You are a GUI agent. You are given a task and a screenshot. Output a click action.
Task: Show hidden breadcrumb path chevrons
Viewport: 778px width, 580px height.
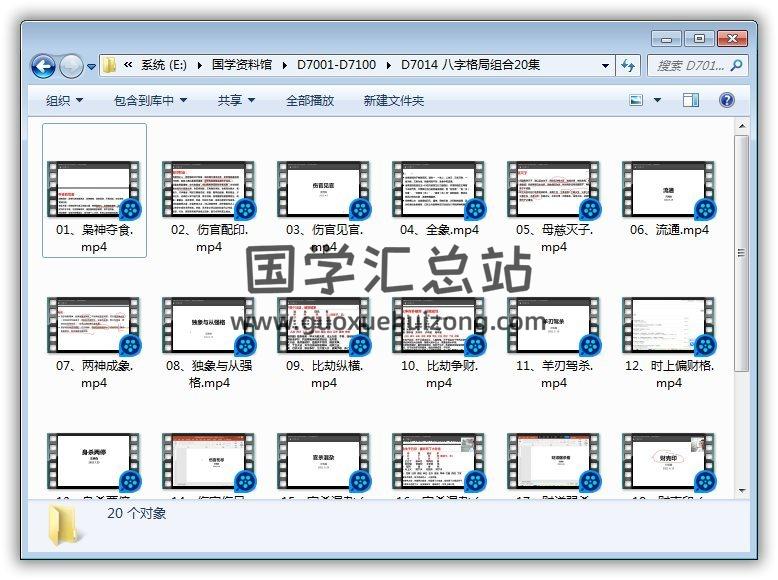[x=128, y=64]
